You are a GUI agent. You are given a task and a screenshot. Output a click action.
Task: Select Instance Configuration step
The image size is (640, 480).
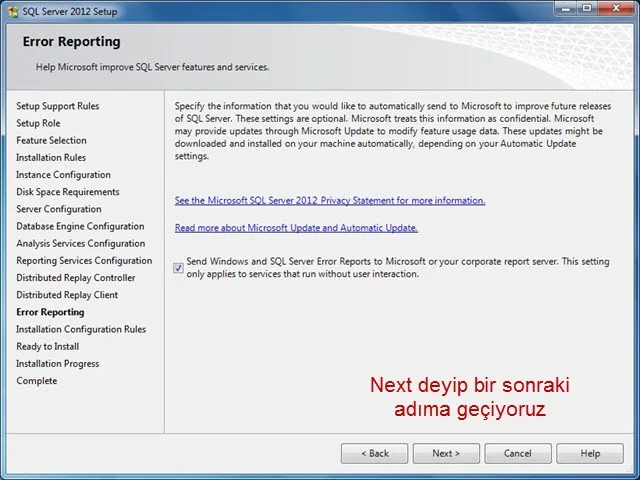coord(63,175)
